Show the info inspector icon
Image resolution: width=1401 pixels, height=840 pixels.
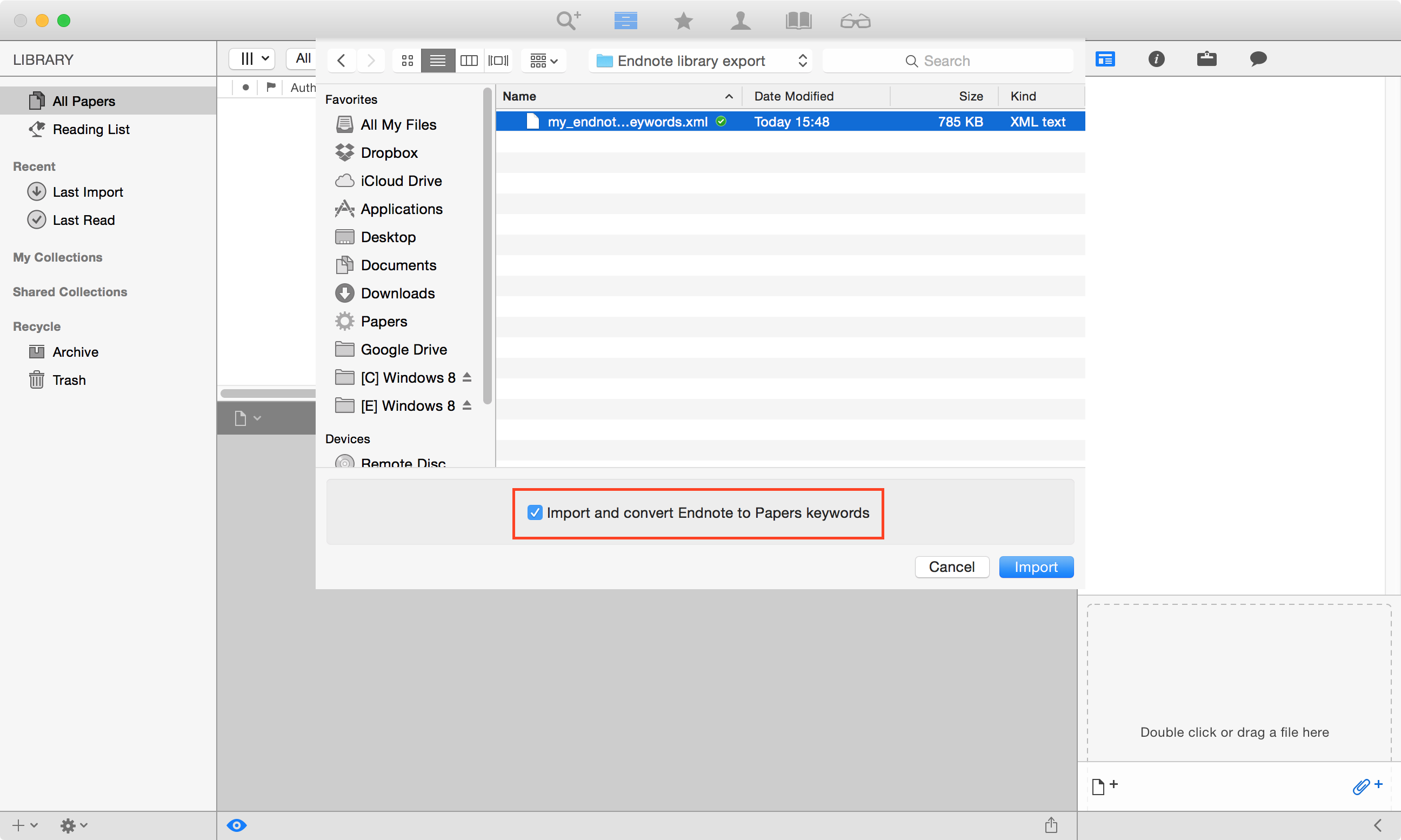coord(1156,59)
